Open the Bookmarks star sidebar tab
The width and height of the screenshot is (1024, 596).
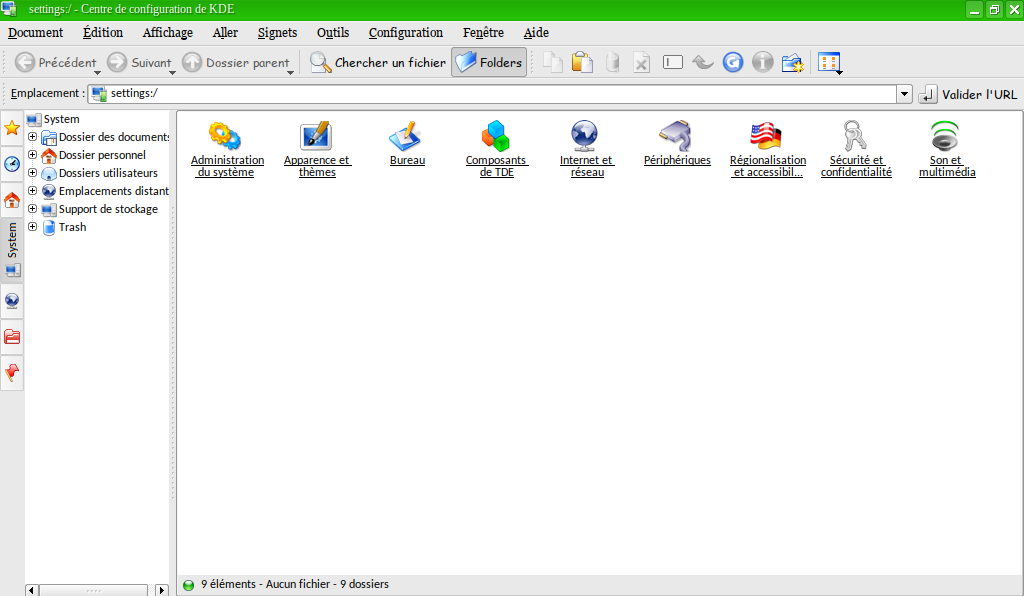pos(12,128)
